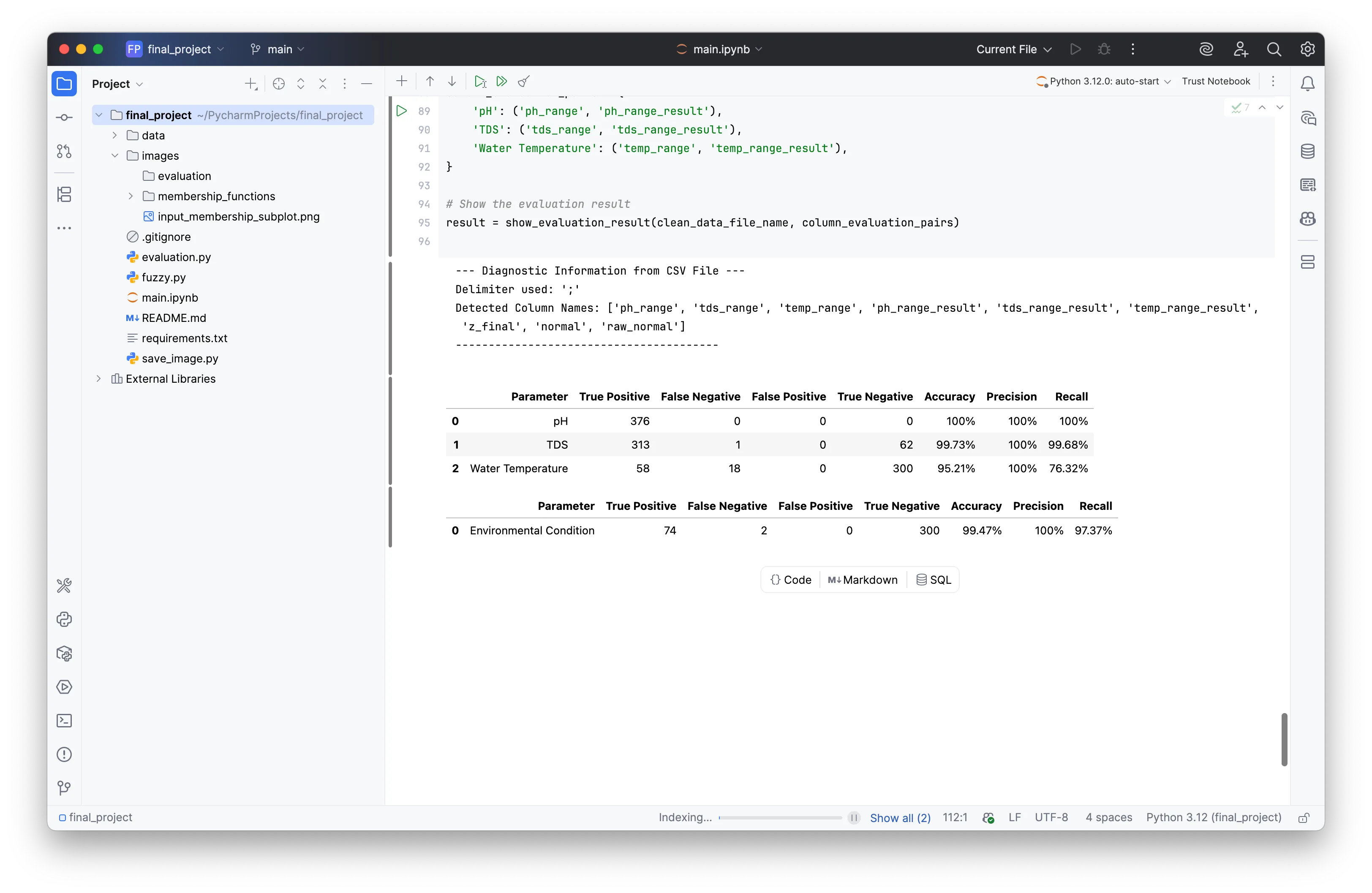Expand External Libraries node
The width and height of the screenshot is (1372, 893).
point(99,379)
